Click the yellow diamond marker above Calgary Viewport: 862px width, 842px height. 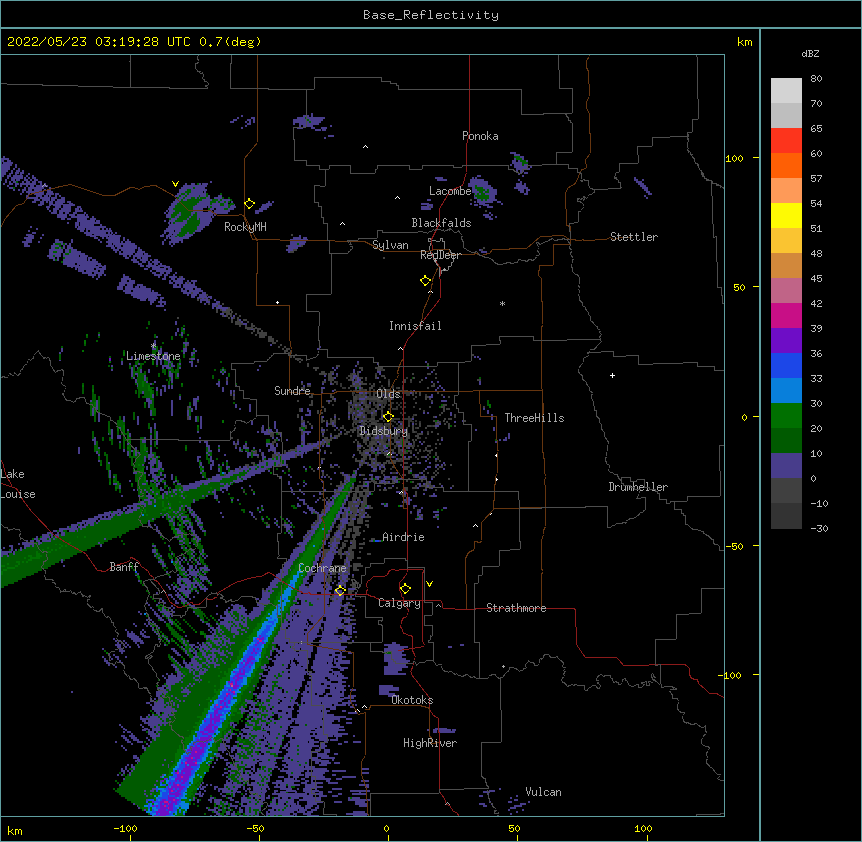405,589
